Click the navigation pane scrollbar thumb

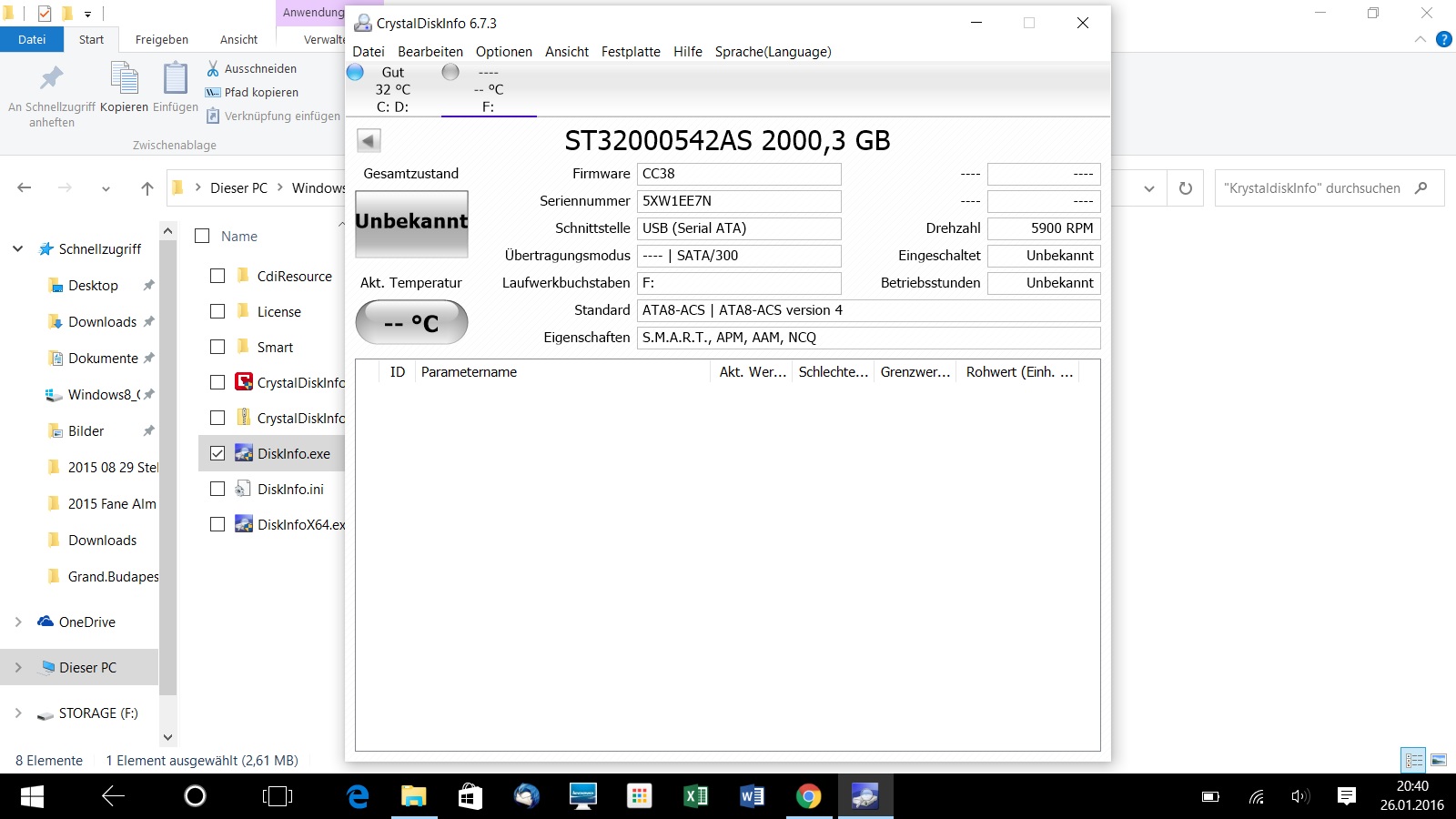tap(167, 468)
